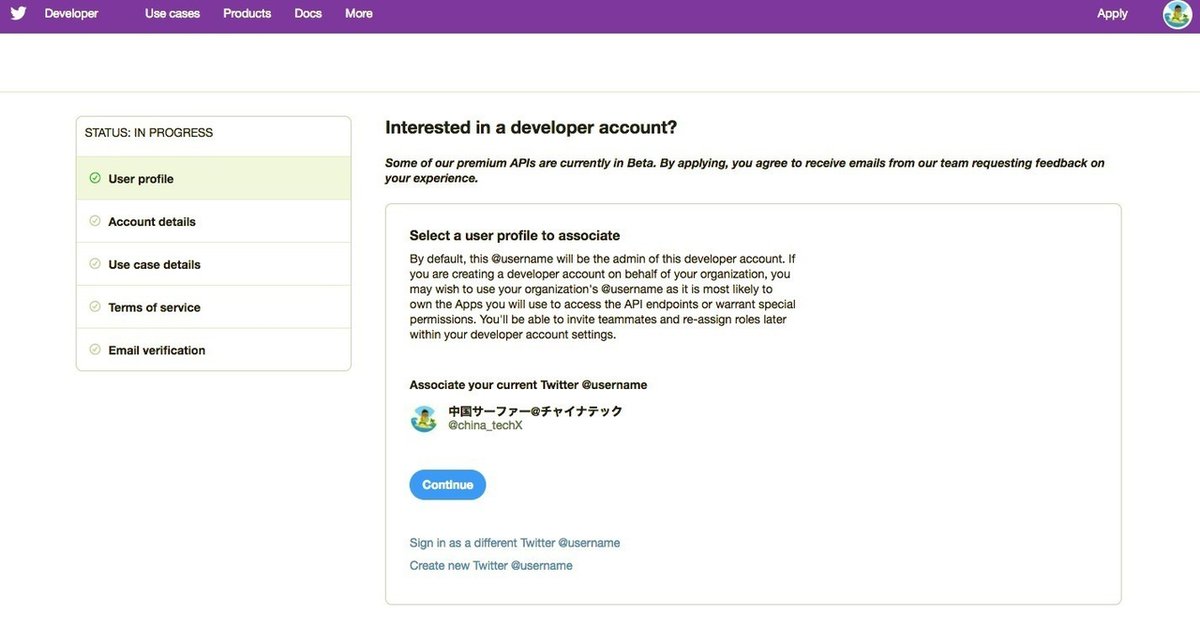Click the Apply link in header
This screenshot has height=641, width=1200.
(1112, 14)
